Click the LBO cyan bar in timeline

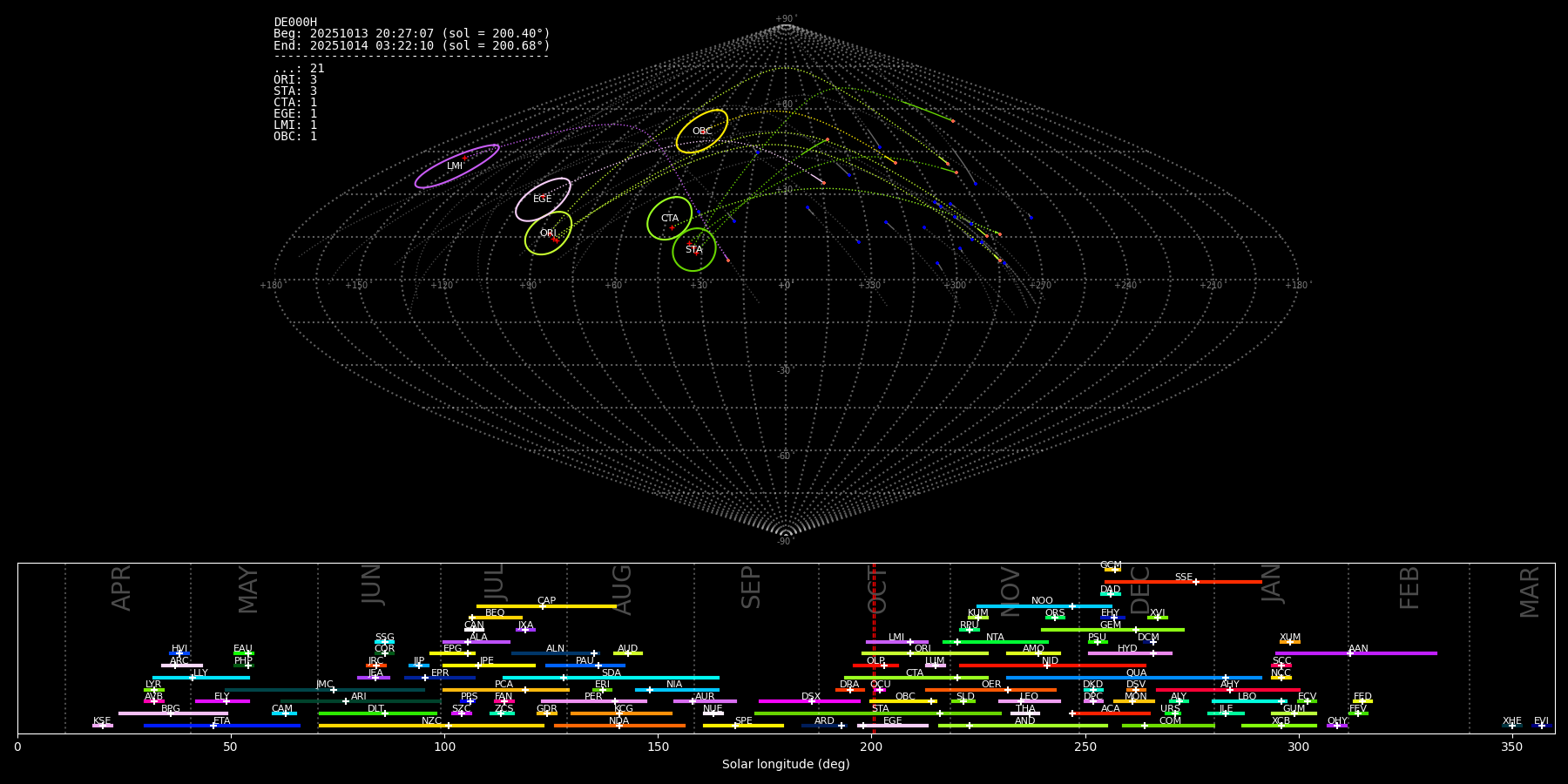coord(1249,701)
